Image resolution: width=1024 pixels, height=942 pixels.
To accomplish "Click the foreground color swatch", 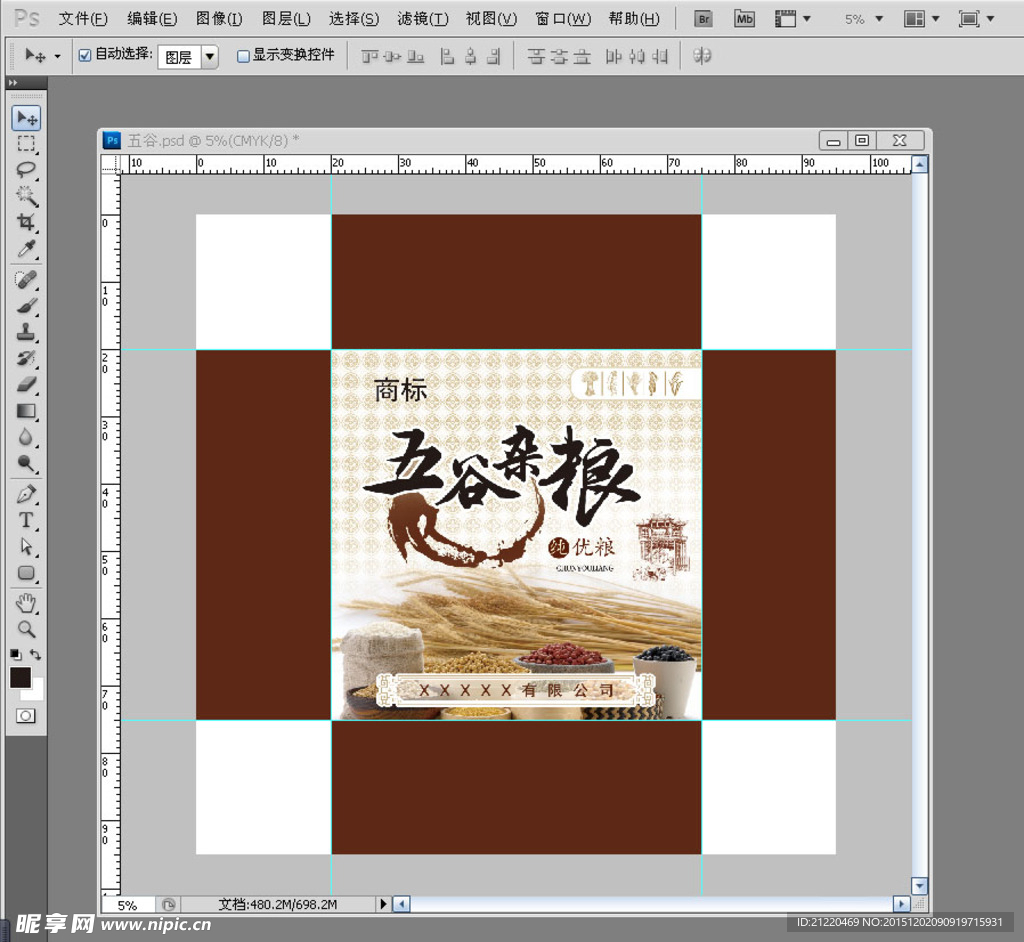I will [x=20, y=677].
